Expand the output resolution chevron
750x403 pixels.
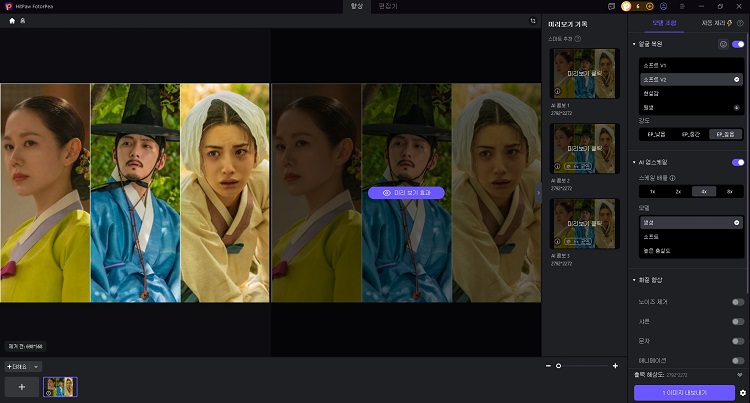(x=739, y=375)
